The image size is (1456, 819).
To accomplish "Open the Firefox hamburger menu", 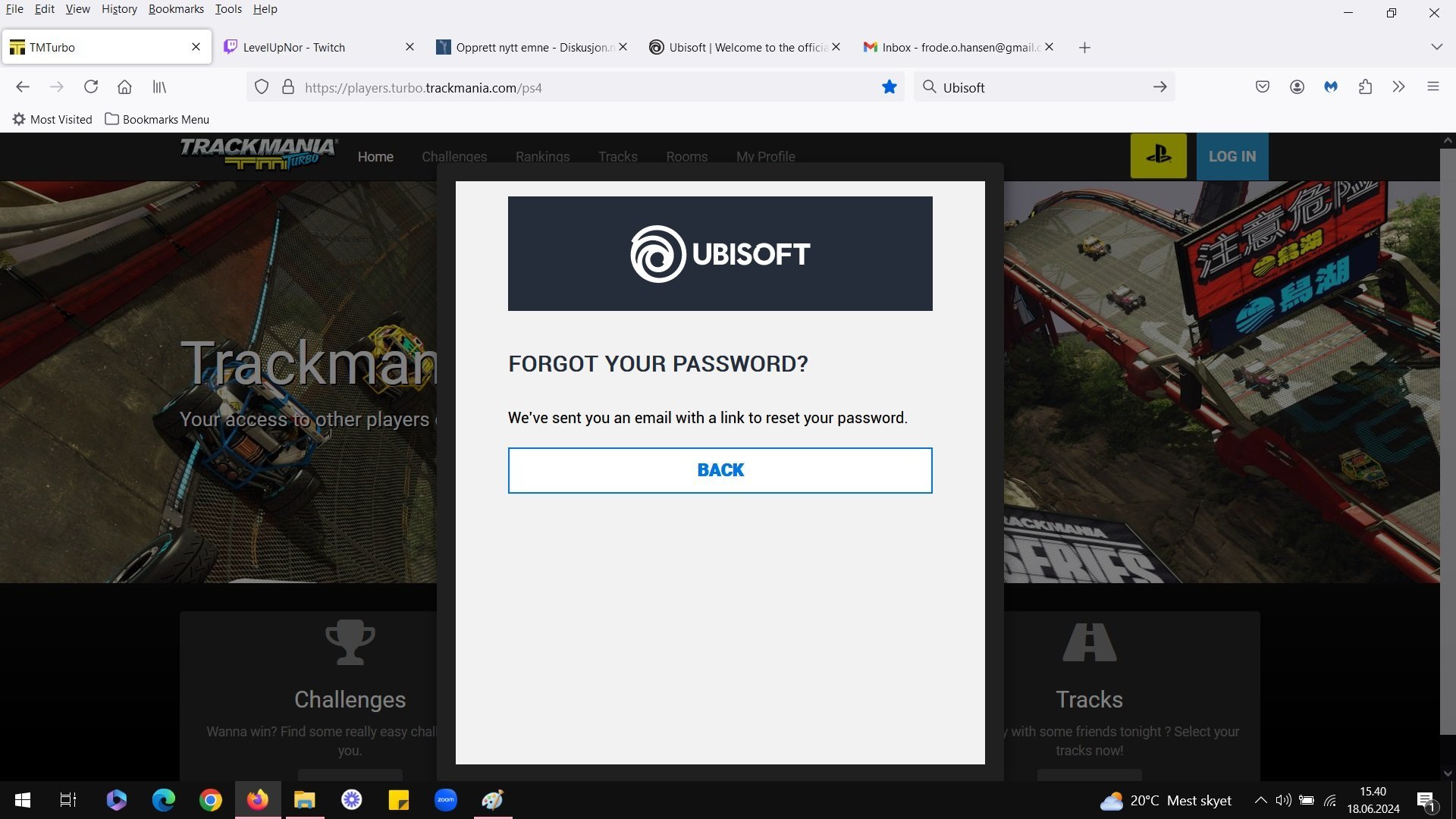I will coord(1433,87).
